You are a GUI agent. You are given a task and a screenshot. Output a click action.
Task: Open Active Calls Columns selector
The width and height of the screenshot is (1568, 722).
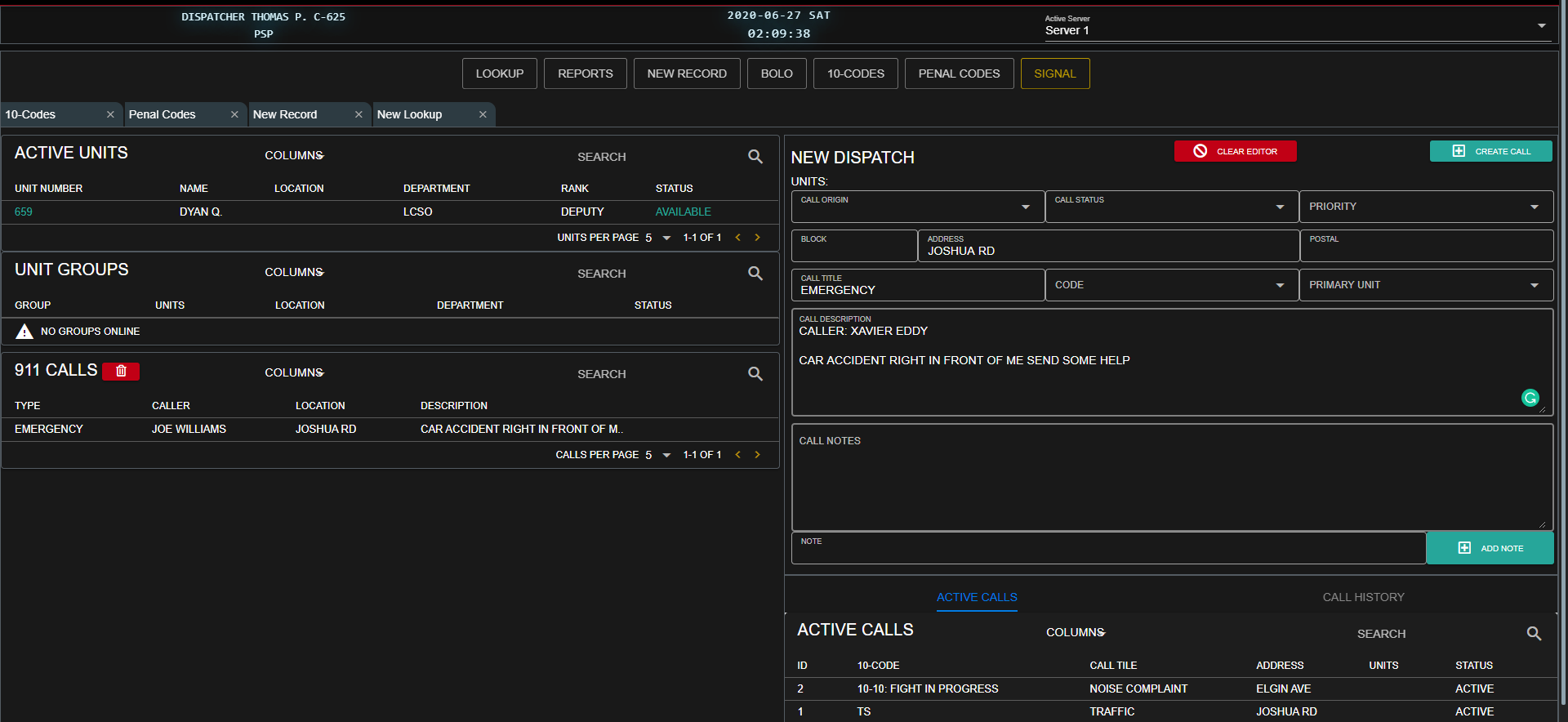coord(1076,632)
